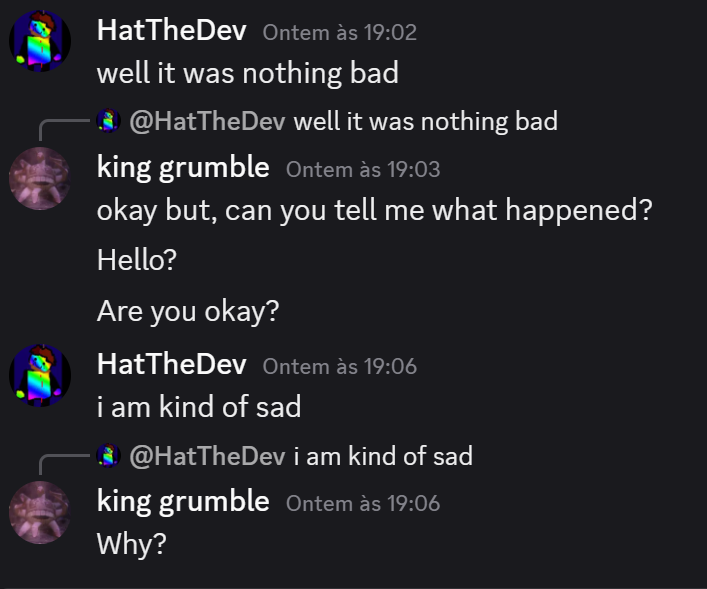The height and width of the screenshot is (589, 707).
Task: Click king grumble's avatar beside the "Why?" message
Action: click(x=40, y=512)
